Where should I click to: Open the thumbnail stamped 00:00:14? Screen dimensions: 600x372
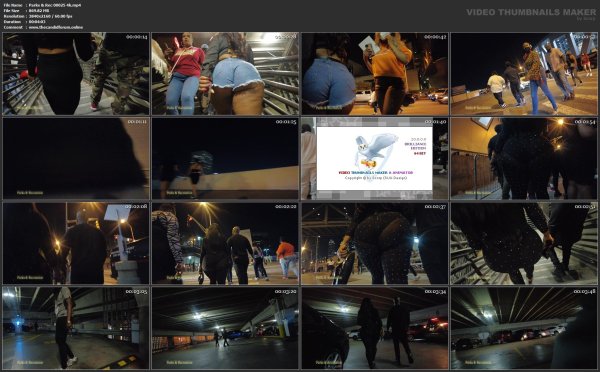pos(76,74)
